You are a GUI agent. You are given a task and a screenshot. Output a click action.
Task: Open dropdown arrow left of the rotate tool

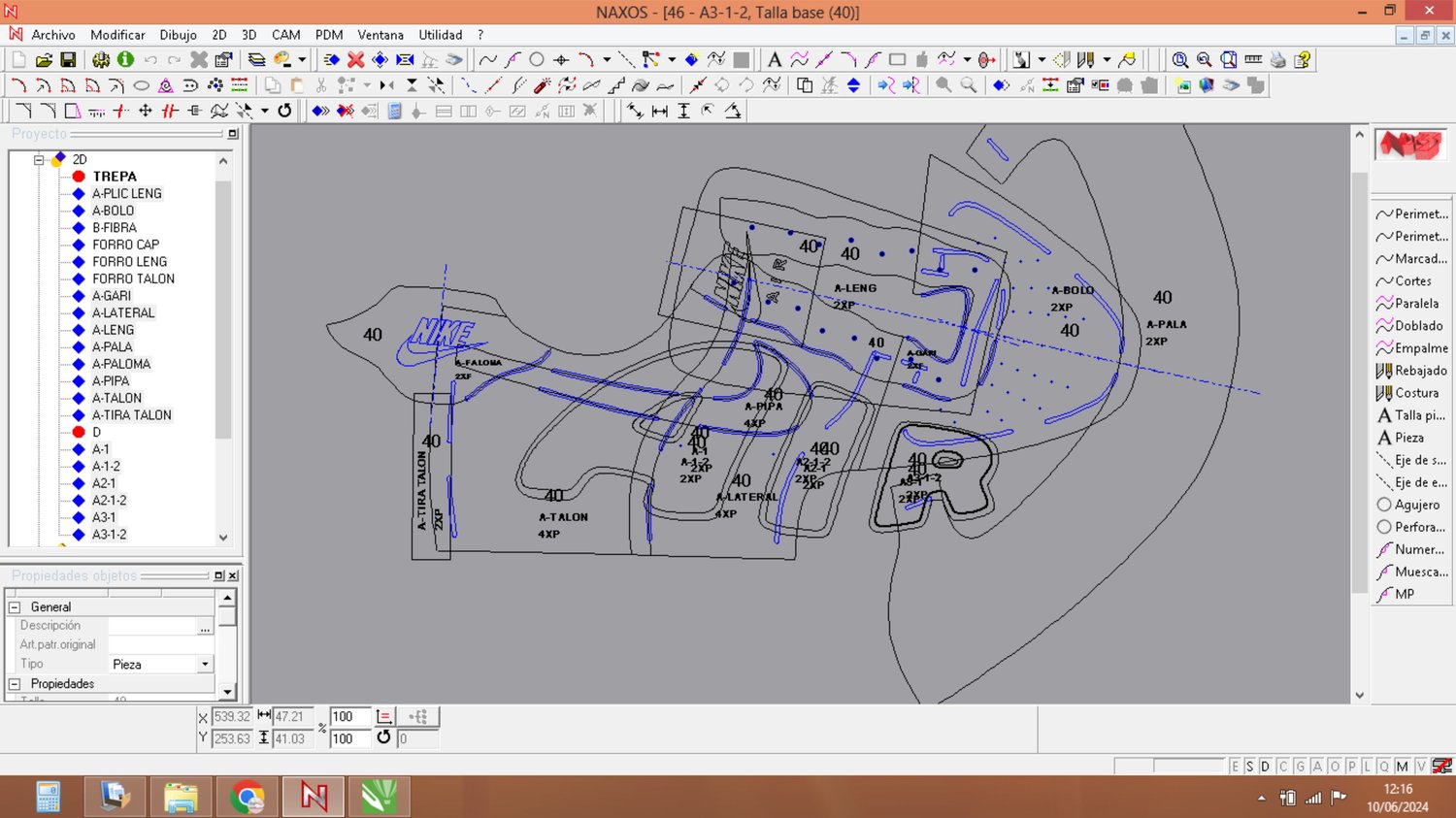click(265, 111)
